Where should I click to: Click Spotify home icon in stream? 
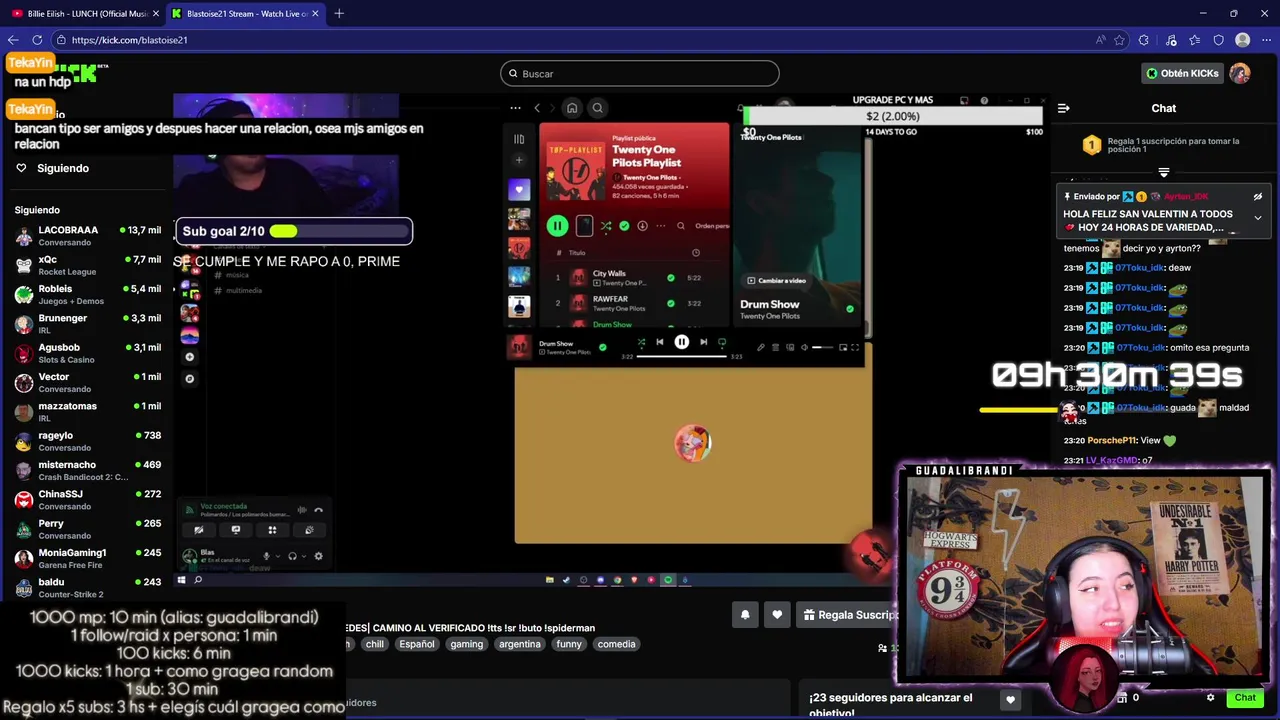572,108
